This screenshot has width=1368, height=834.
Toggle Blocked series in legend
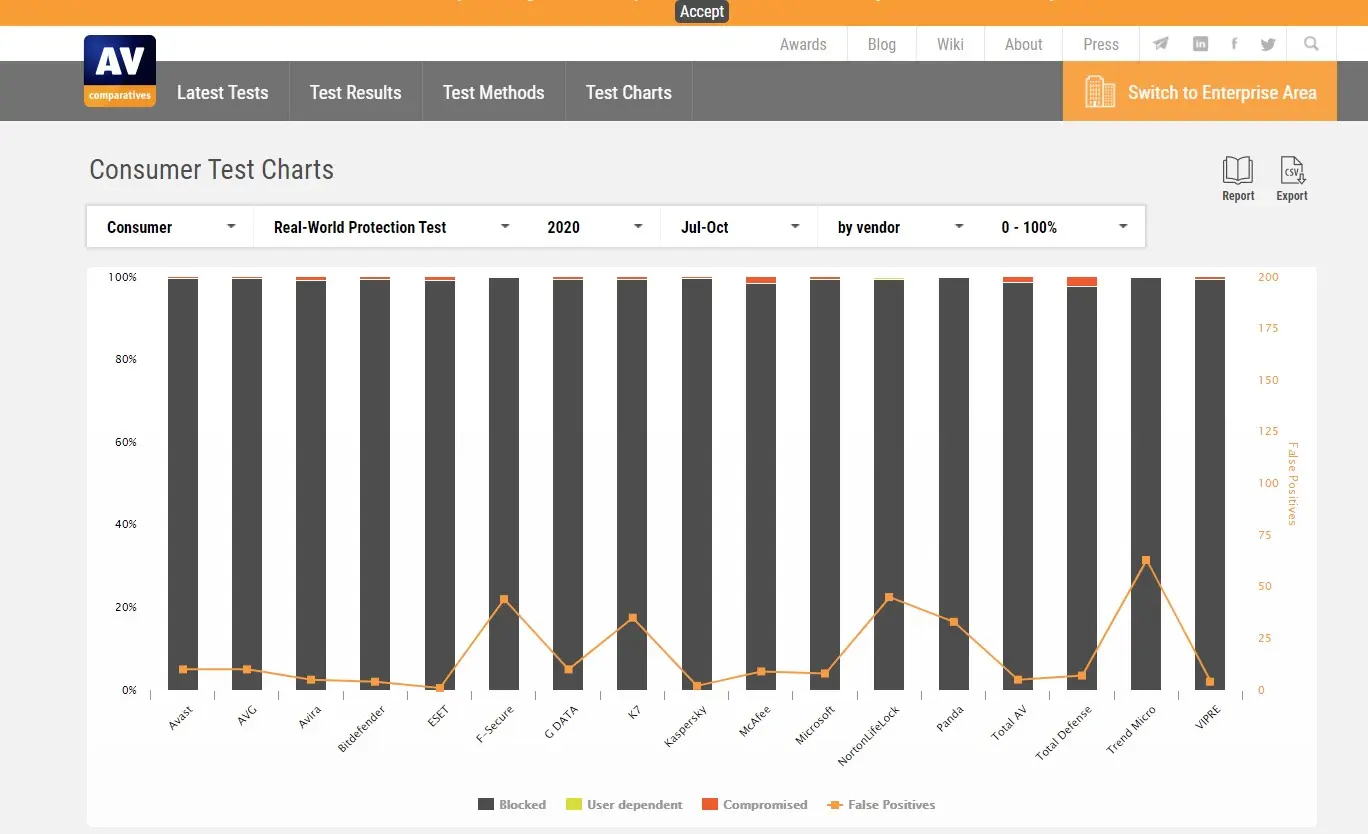click(x=512, y=804)
